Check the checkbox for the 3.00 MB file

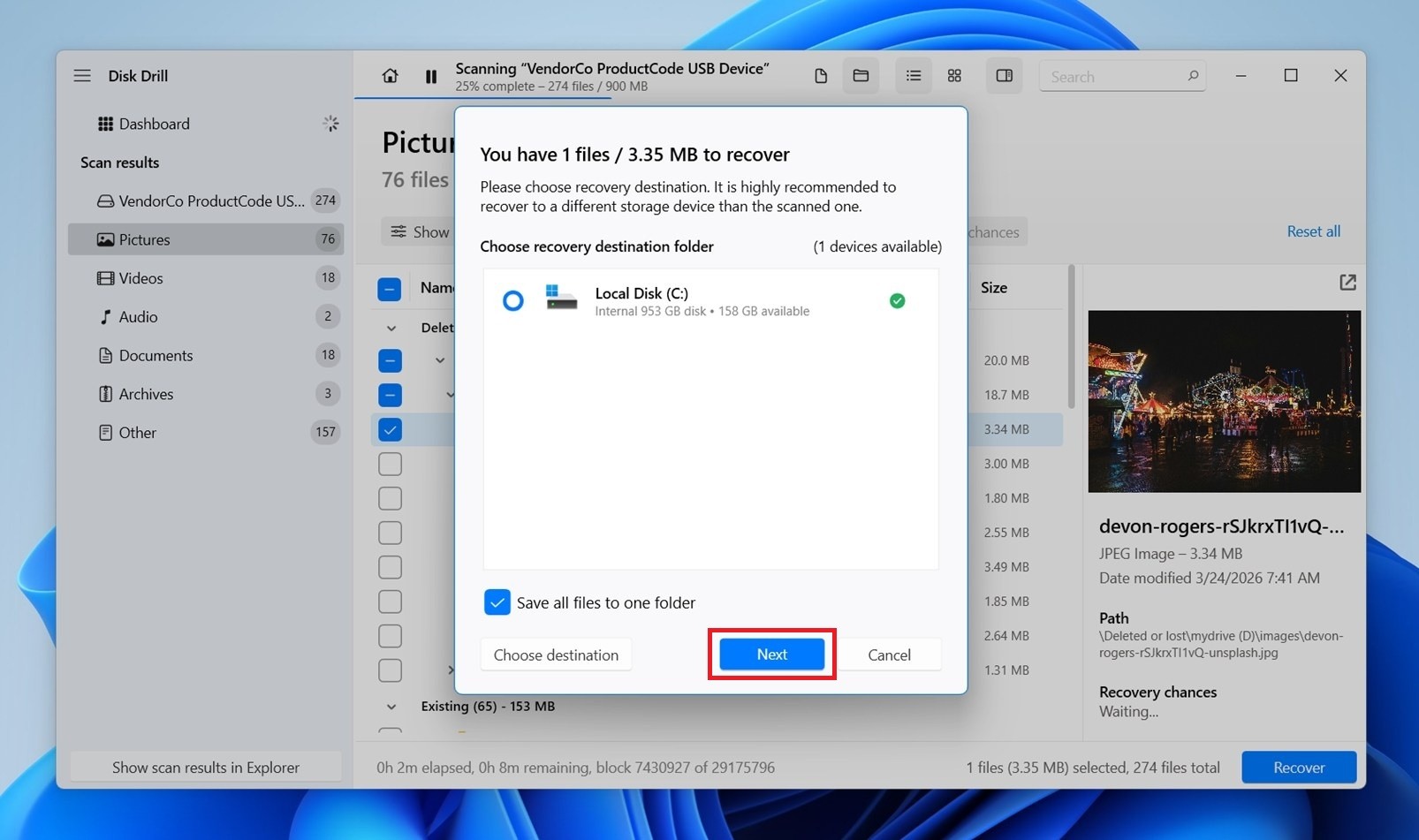coord(390,465)
